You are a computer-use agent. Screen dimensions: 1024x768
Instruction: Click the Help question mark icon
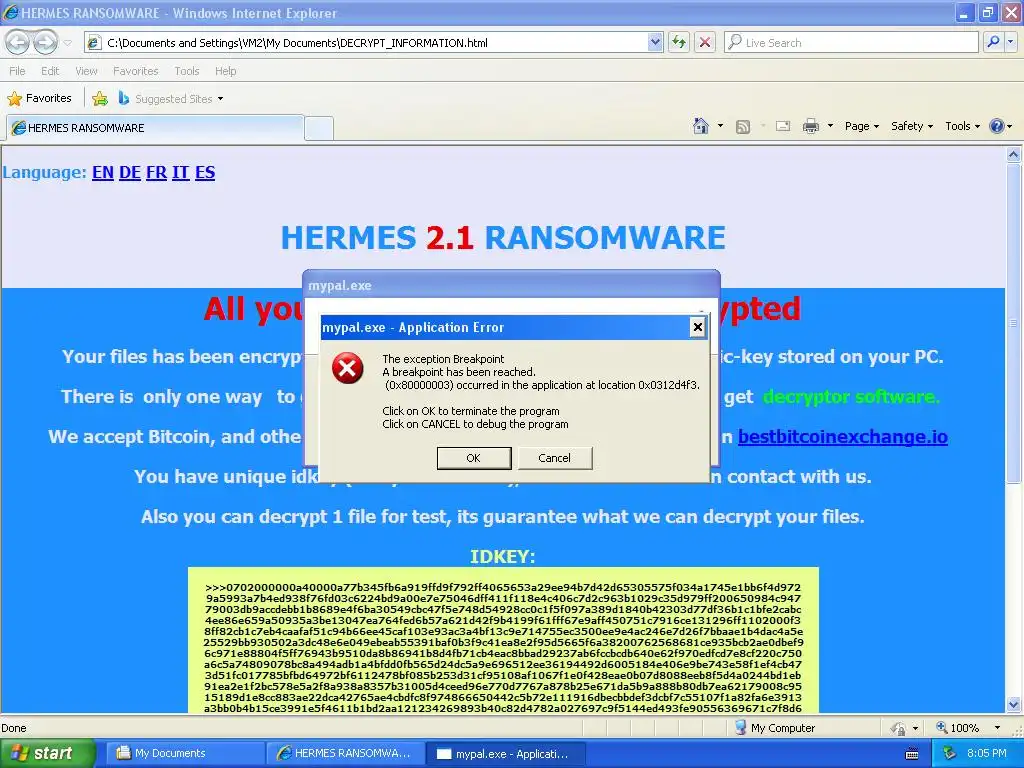click(997, 126)
